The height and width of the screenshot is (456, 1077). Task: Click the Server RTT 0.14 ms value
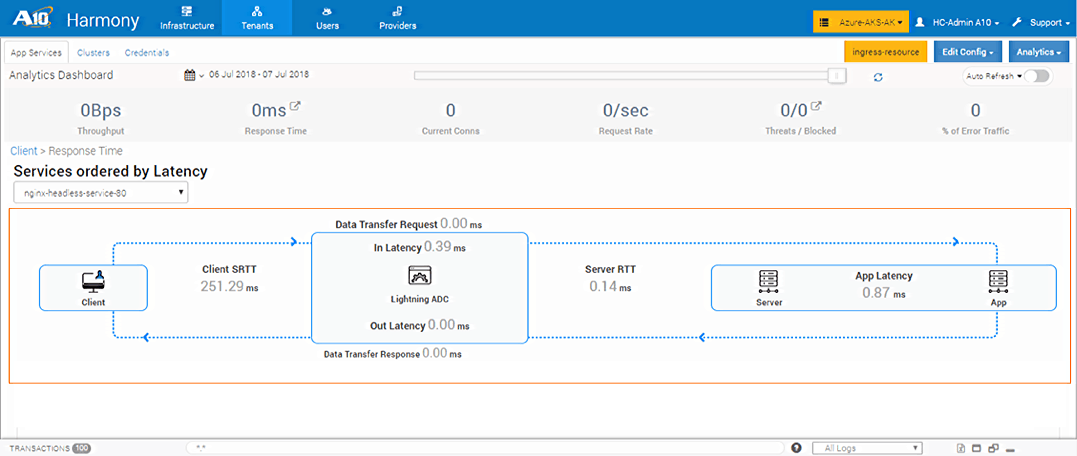click(x=610, y=287)
